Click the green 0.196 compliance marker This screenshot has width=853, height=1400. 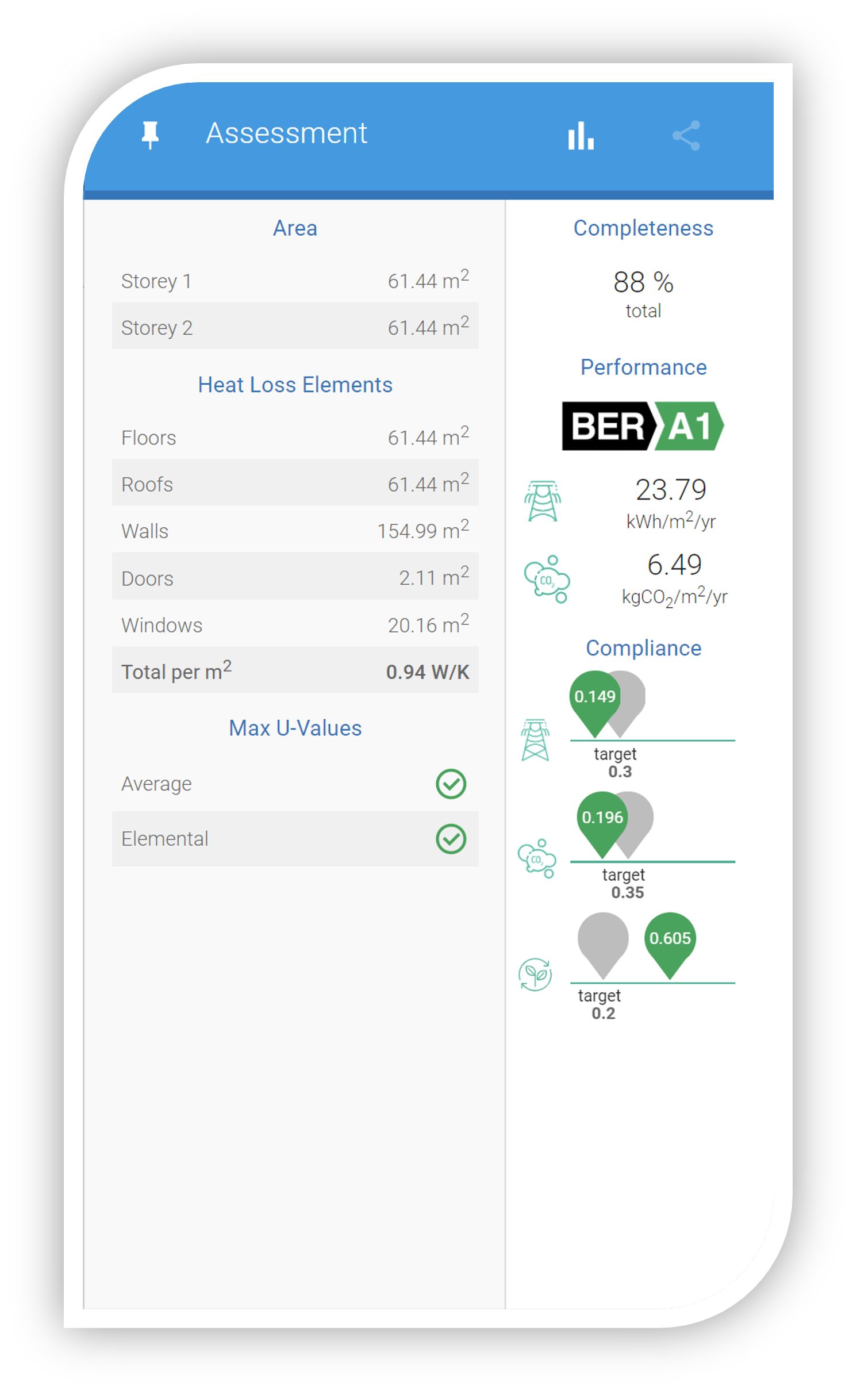602,818
